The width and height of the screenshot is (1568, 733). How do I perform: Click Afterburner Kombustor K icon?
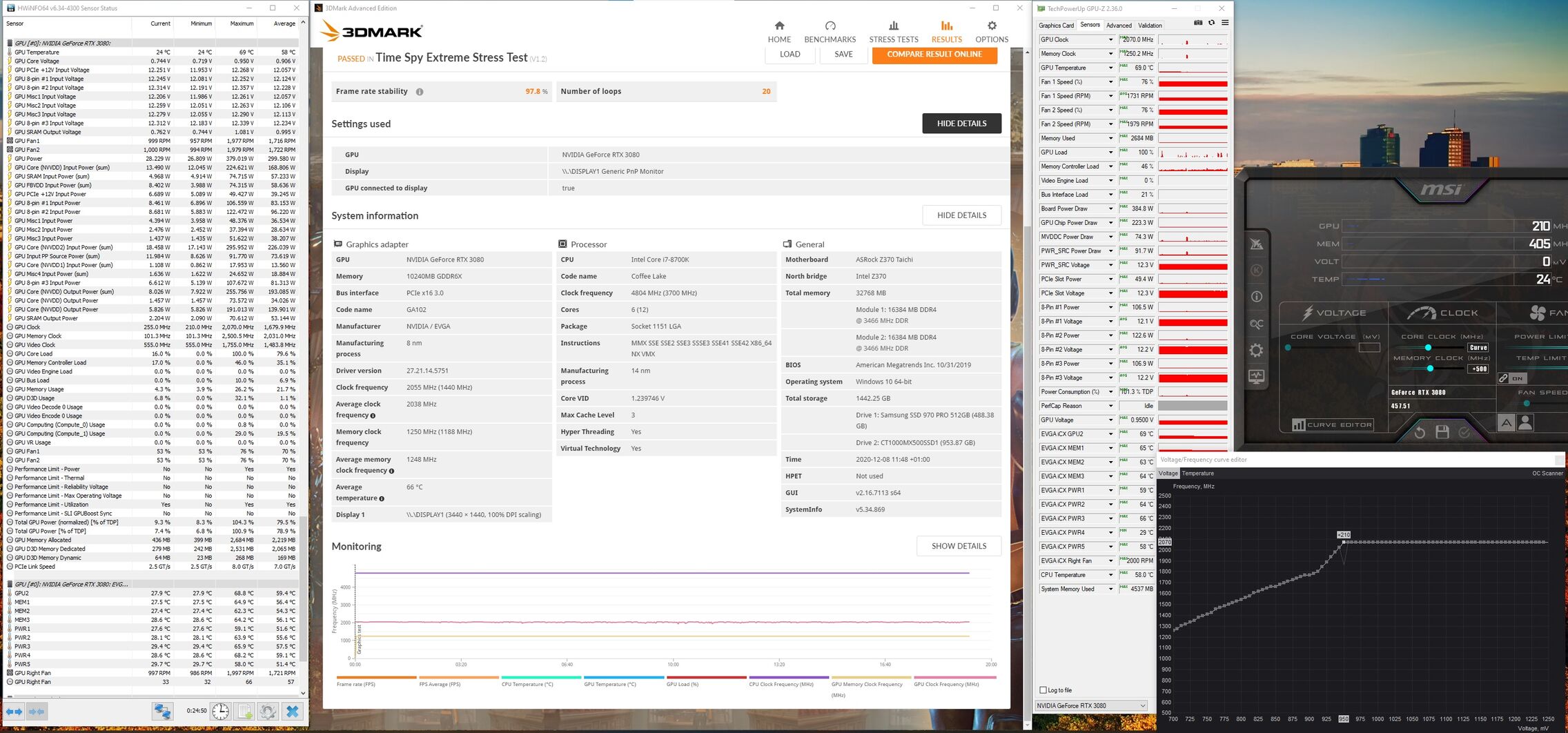[x=1257, y=271]
